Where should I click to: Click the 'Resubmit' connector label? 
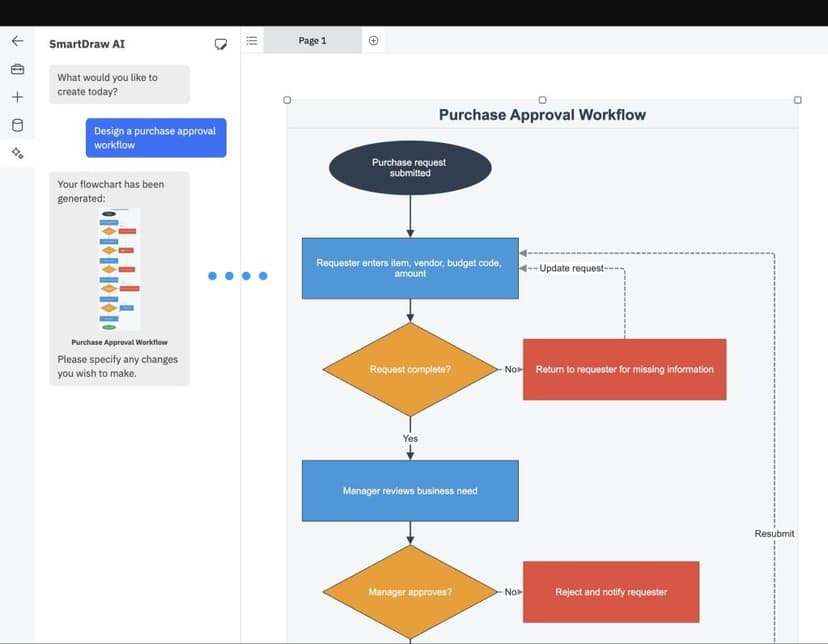pos(774,534)
